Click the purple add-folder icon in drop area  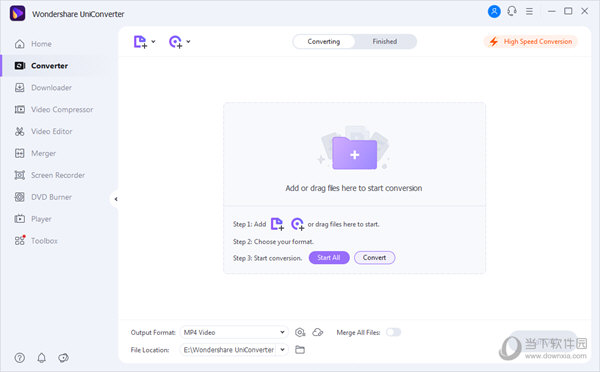tap(355, 152)
